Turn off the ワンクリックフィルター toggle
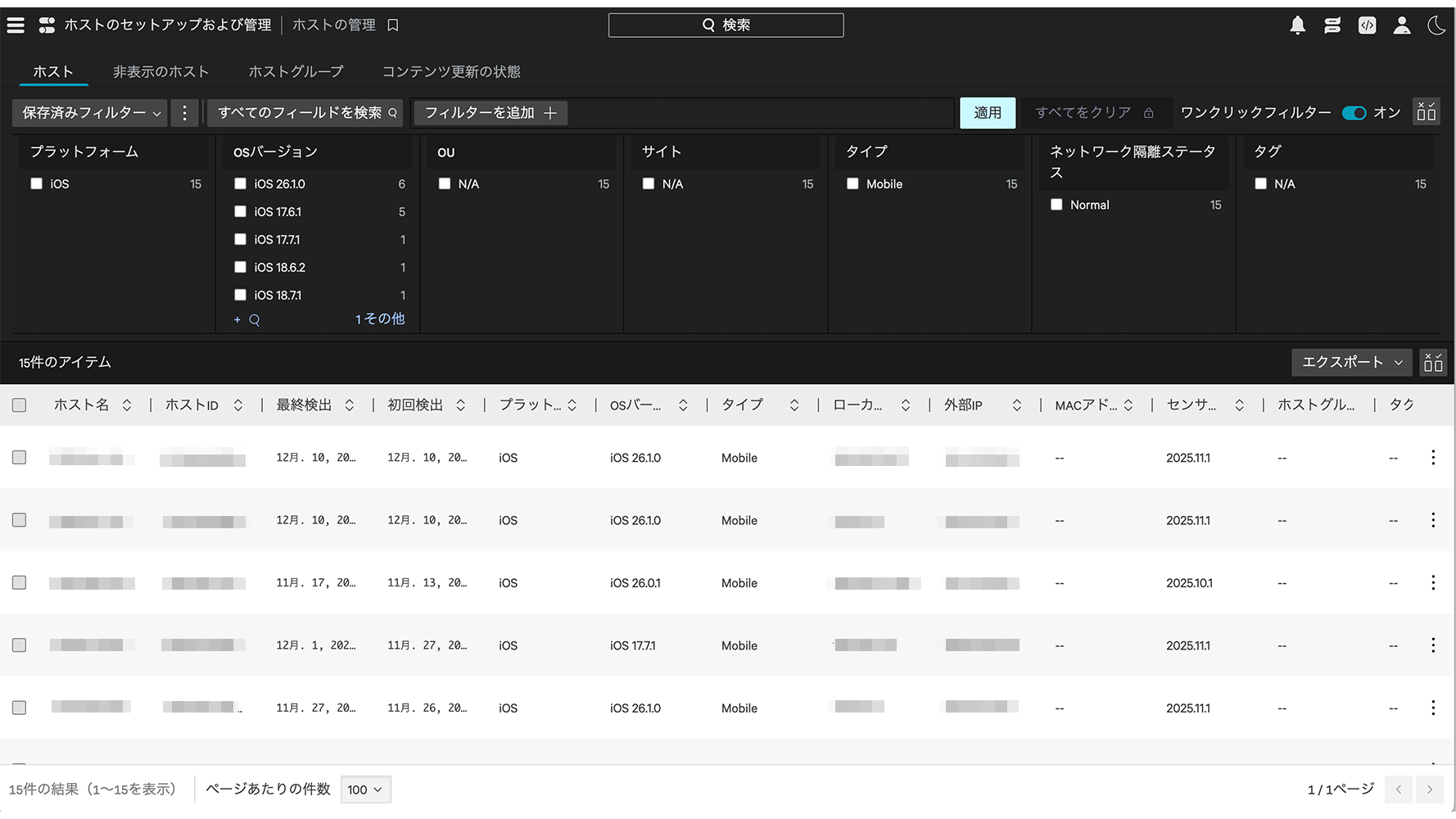Screen dimensions: 1456x819 click(x=1354, y=113)
